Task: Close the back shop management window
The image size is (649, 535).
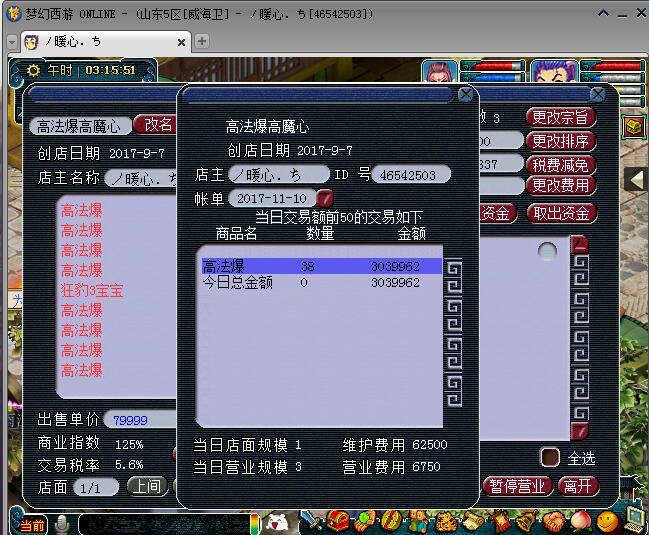Action: click(x=598, y=95)
